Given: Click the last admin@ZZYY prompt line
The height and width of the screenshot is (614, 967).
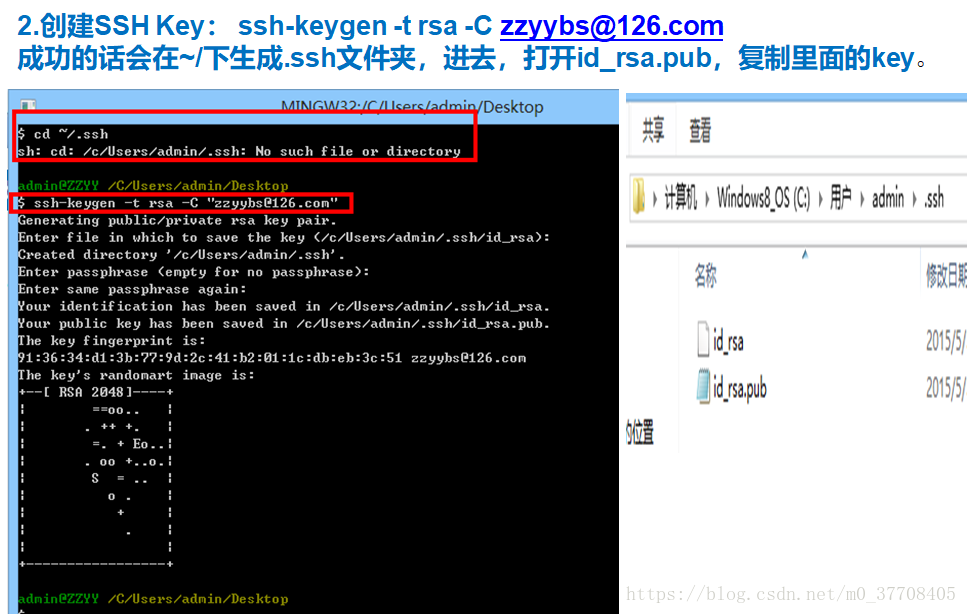Looking at the screenshot, I should coord(153,598).
